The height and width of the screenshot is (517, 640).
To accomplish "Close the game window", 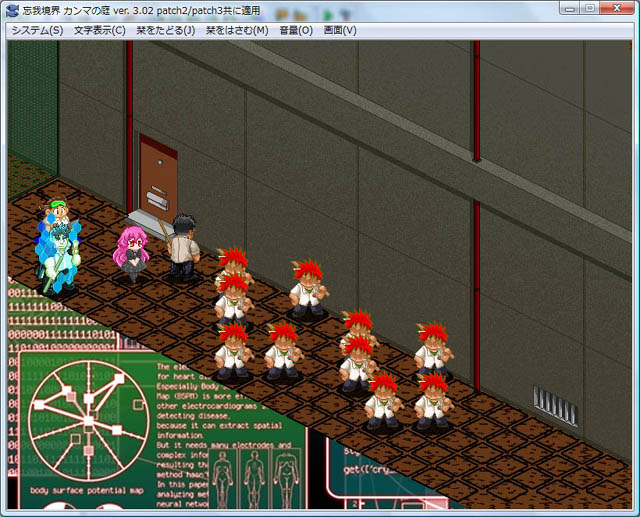I will (x=616, y=8).
